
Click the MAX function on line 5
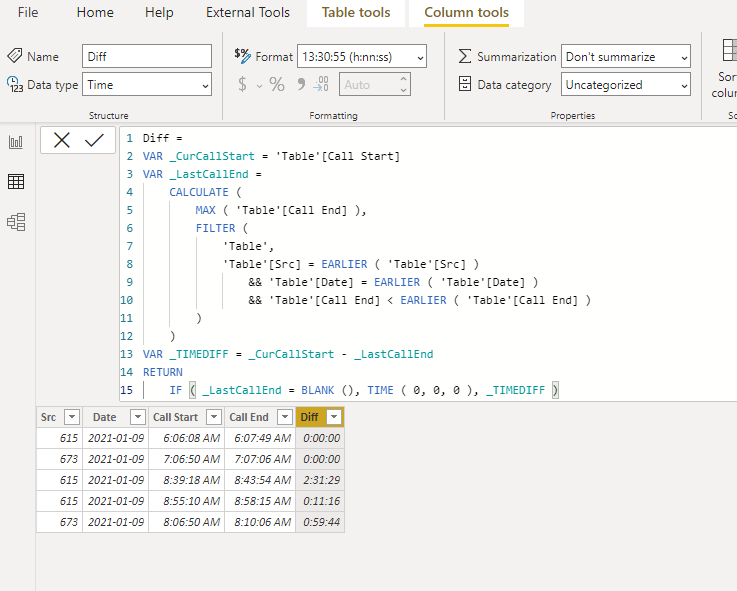coord(205,210)
